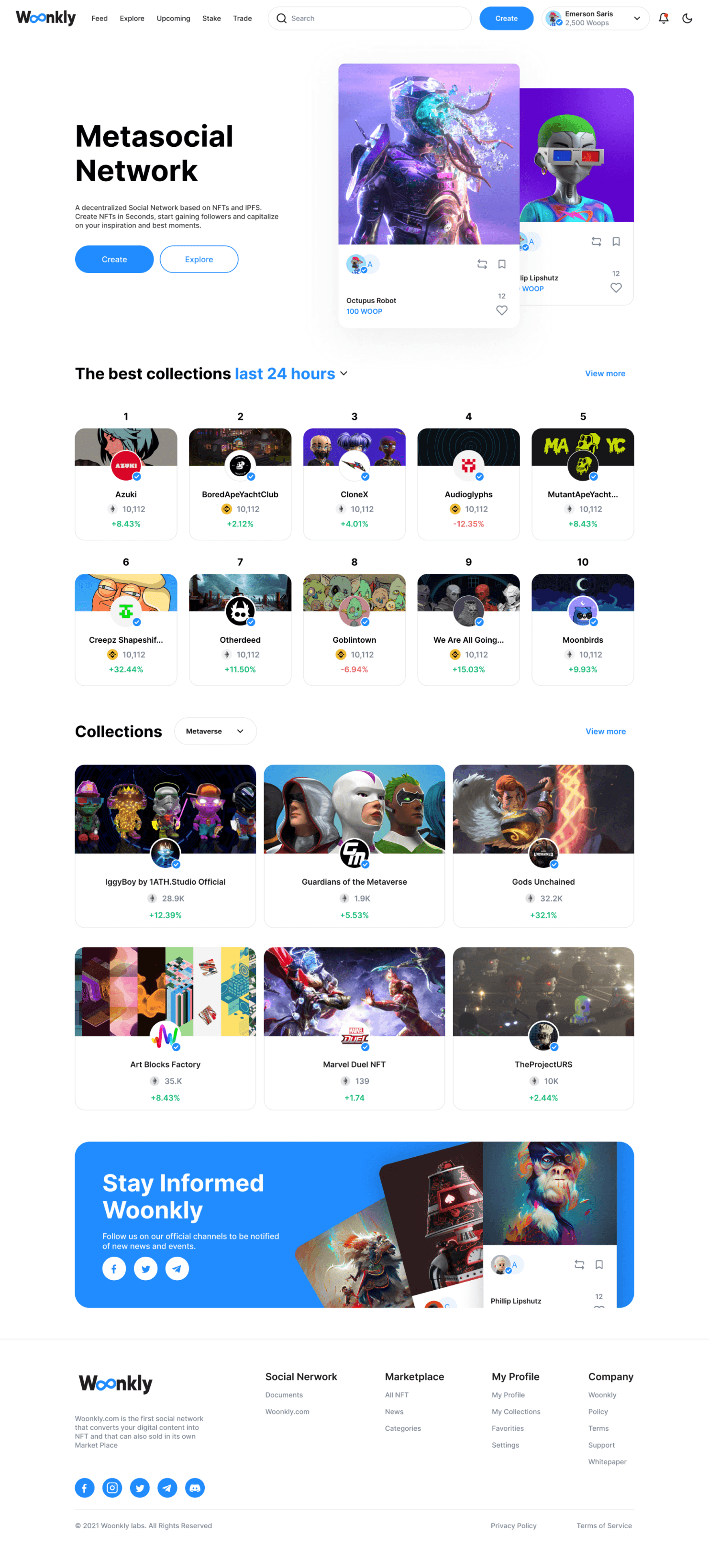Open the Metaverse category dropdown
This screenshot has width=709, height=1568.
pos(215,731)
